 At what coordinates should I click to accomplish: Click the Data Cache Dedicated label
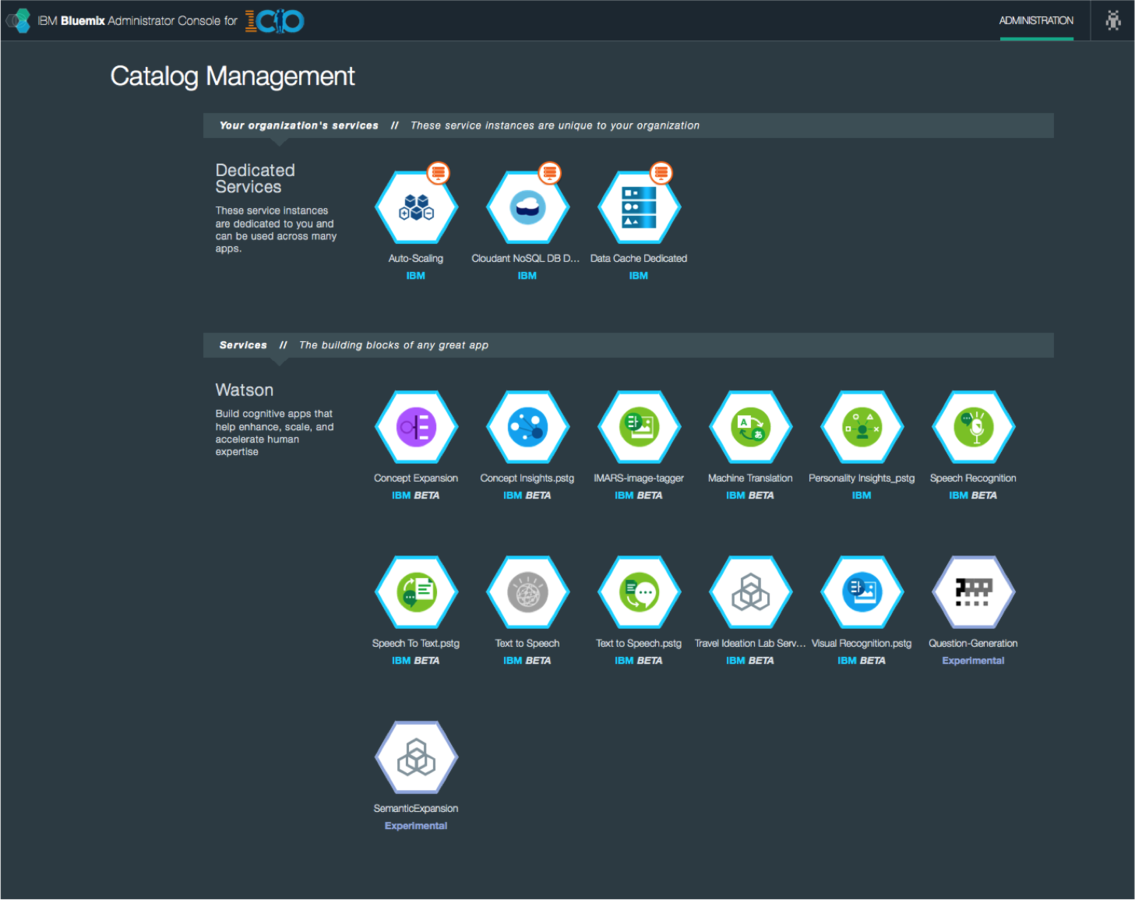(x=638, y=258)
